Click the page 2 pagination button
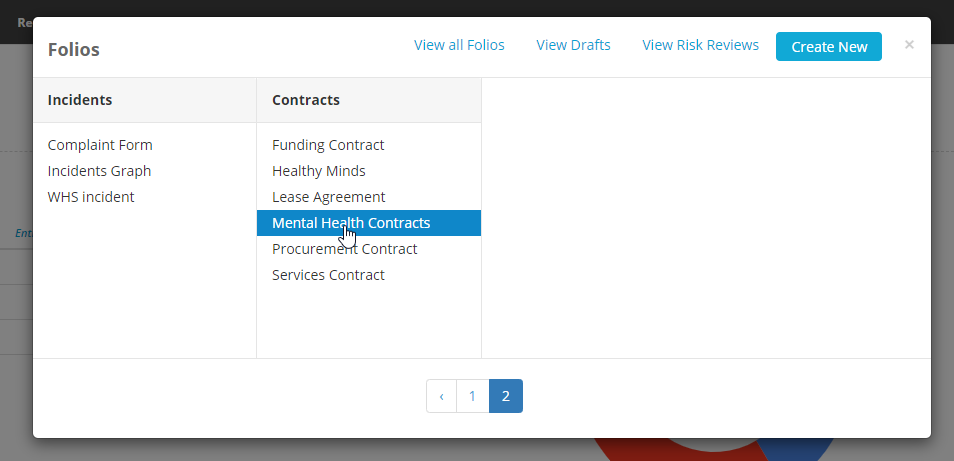Viewport: 954px width, 461px height. coord(506,396)
